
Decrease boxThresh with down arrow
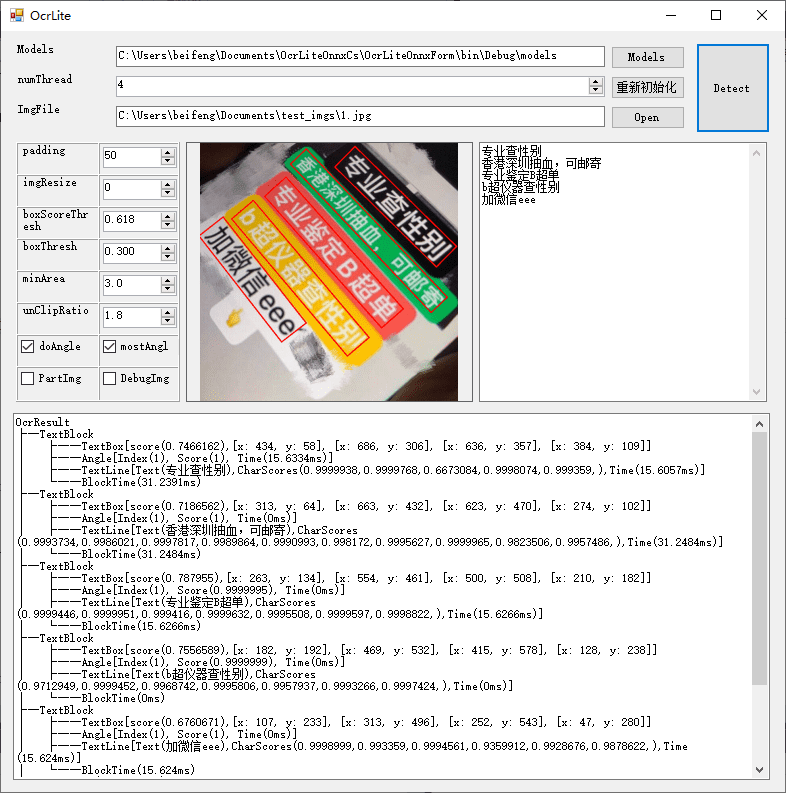click(x=168, y=257)
